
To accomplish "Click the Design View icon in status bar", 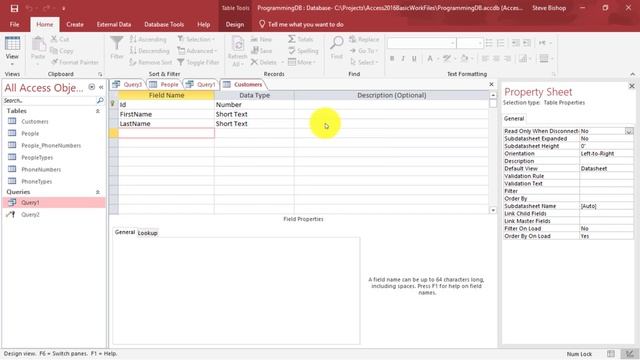I will (630, 354).
